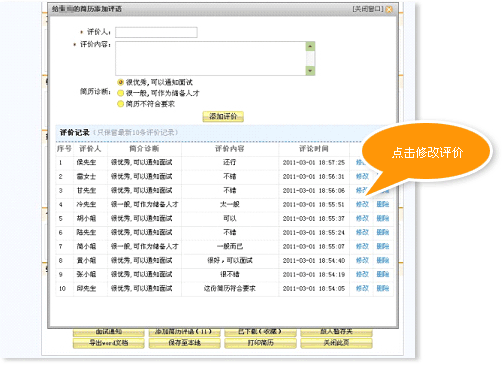Click the orange X close-window icon
Viewport: 502px width, 365px height.
[x=389, y=9]
